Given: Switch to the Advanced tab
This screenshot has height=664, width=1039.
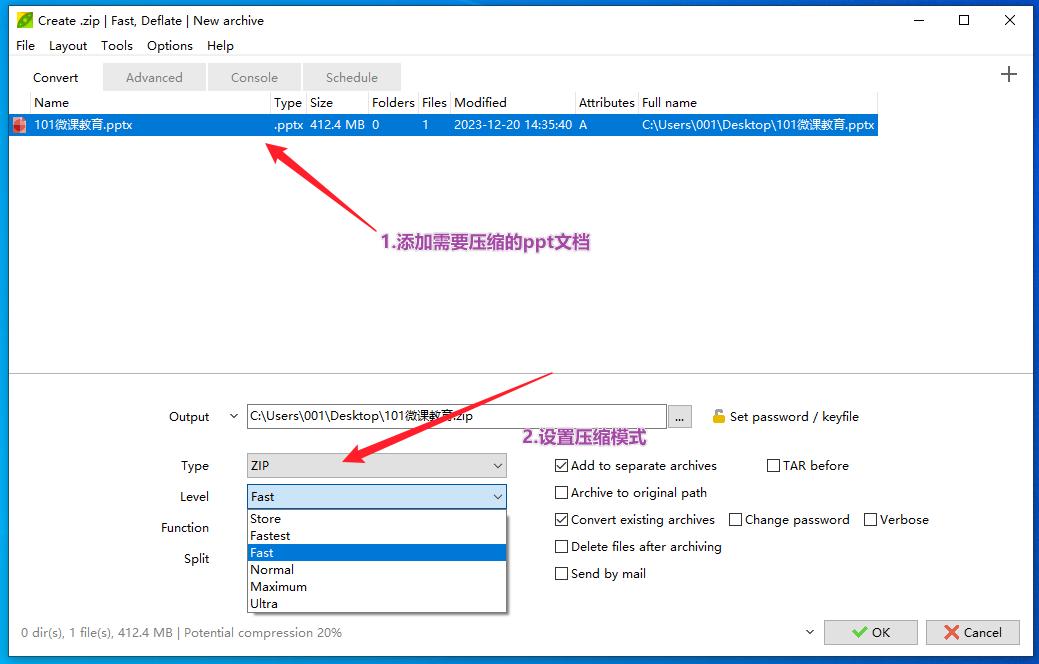Looking at the screenshot, I should tap(154, 78).
